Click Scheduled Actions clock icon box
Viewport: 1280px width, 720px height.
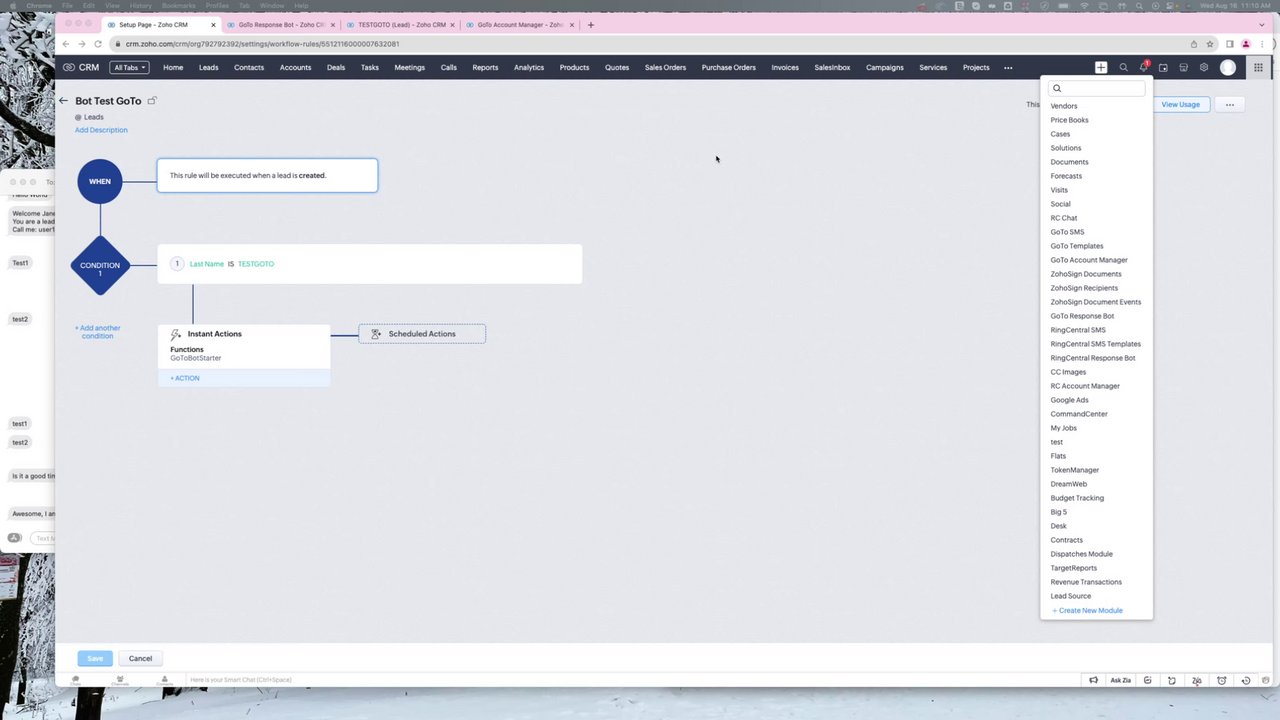[422, 334]
